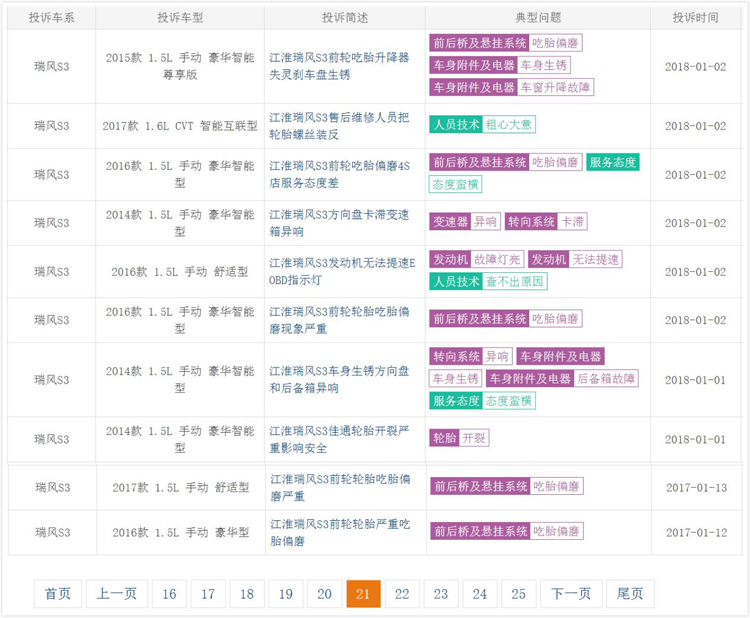Go to page 22

coord(402,594)
